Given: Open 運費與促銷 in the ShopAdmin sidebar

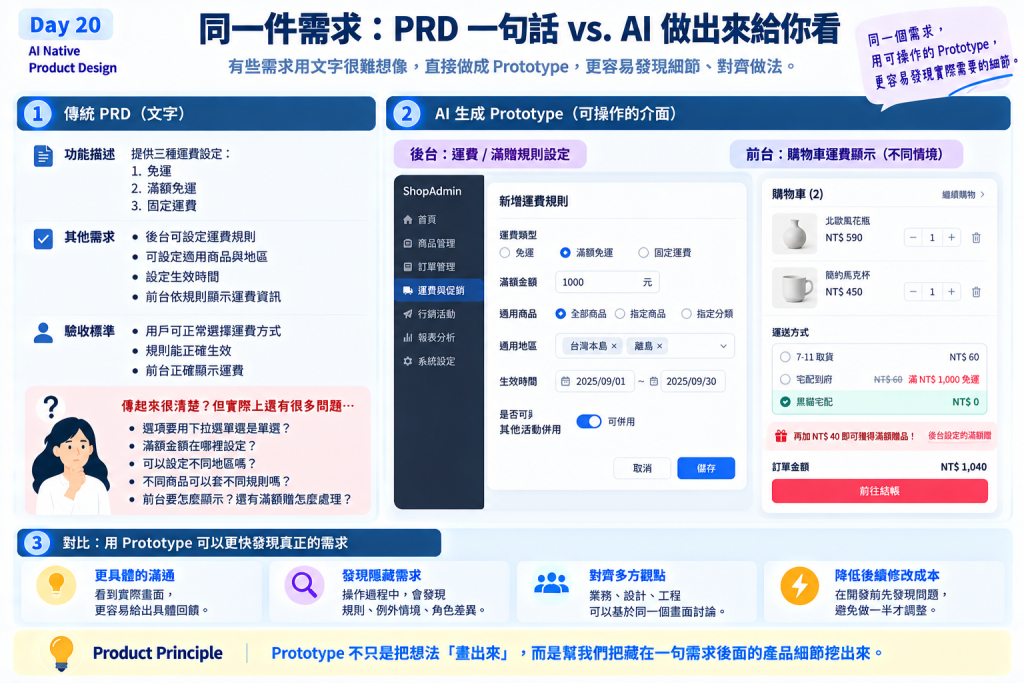Looking at the screenshot, I should (x=439, y=290).
